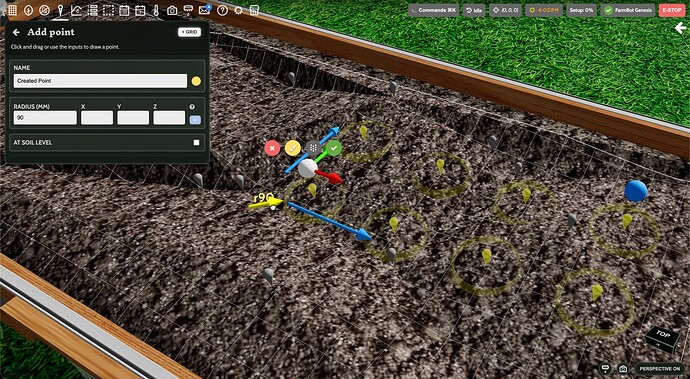This screenshot has width=690, height=379.
Task: Toggle the blue lock button beside Z
Action: click(195, 120)
